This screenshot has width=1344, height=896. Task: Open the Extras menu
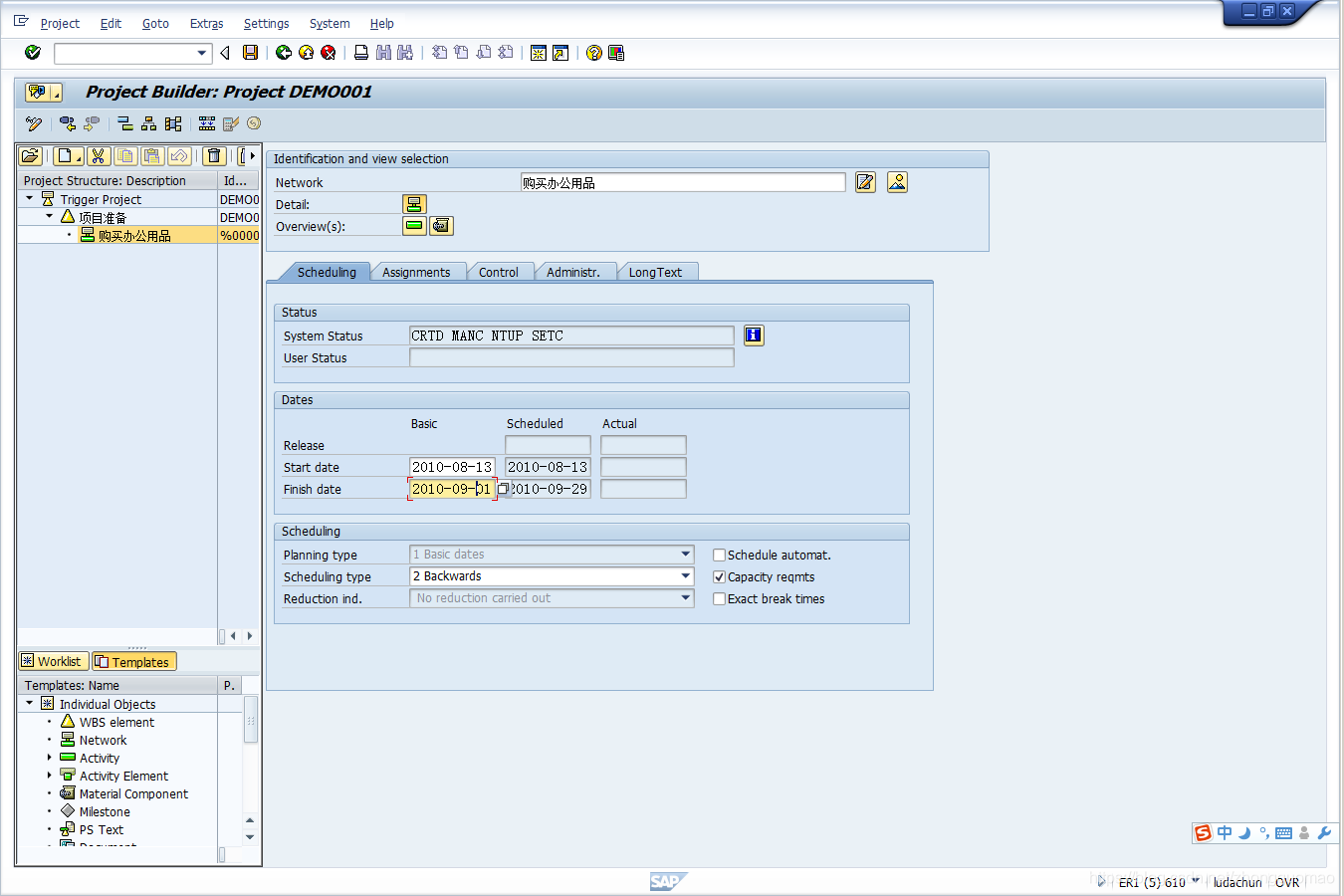206,23
